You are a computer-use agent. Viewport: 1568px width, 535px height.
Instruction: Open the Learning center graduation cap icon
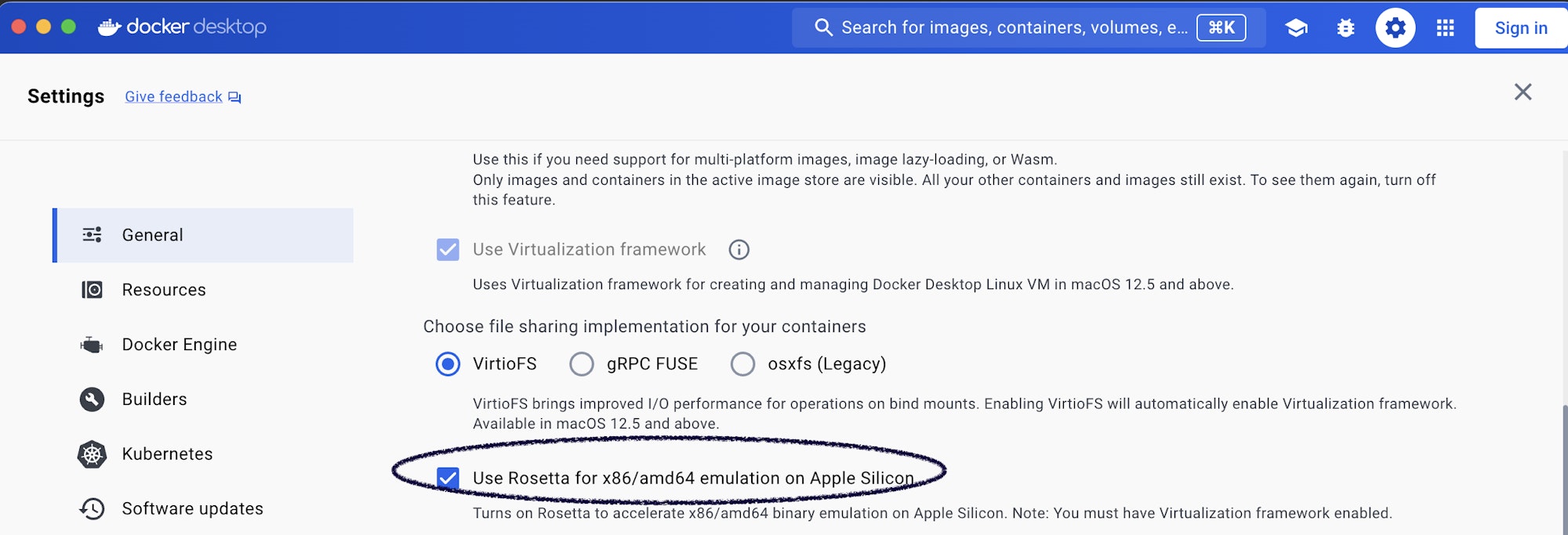click(1296, 28)
